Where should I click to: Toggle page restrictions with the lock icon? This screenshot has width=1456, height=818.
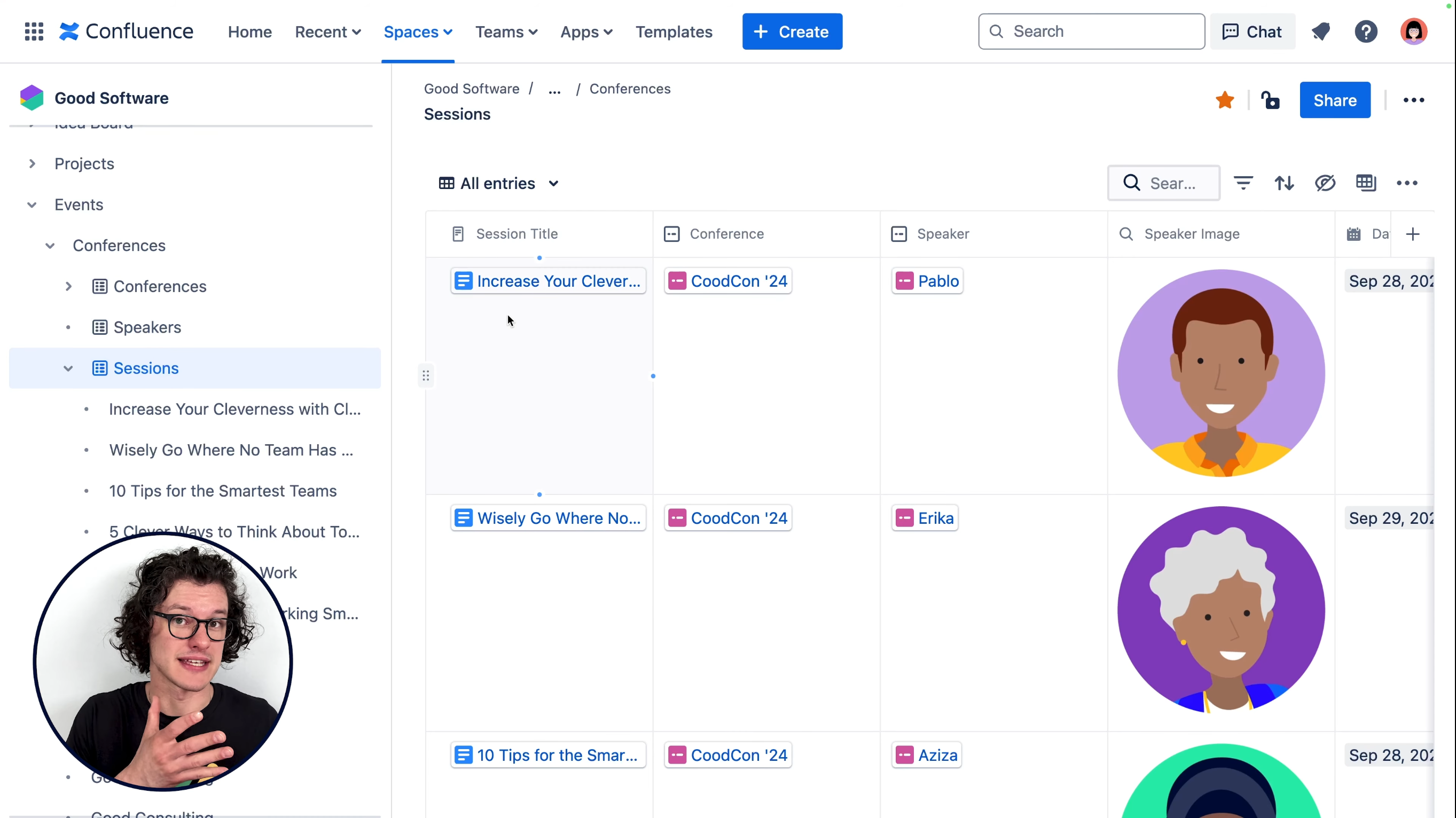[1270, 100]
